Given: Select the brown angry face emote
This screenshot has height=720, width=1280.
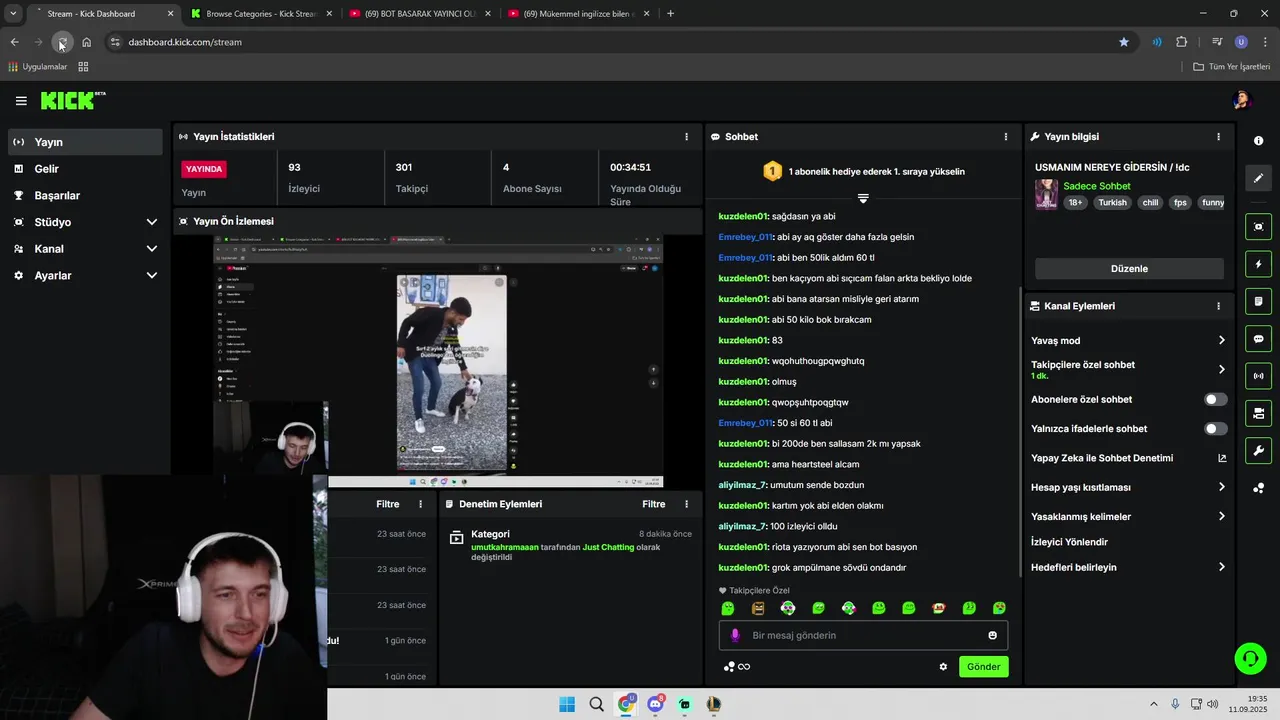Looking at the screenshot, I should [758, 608].
